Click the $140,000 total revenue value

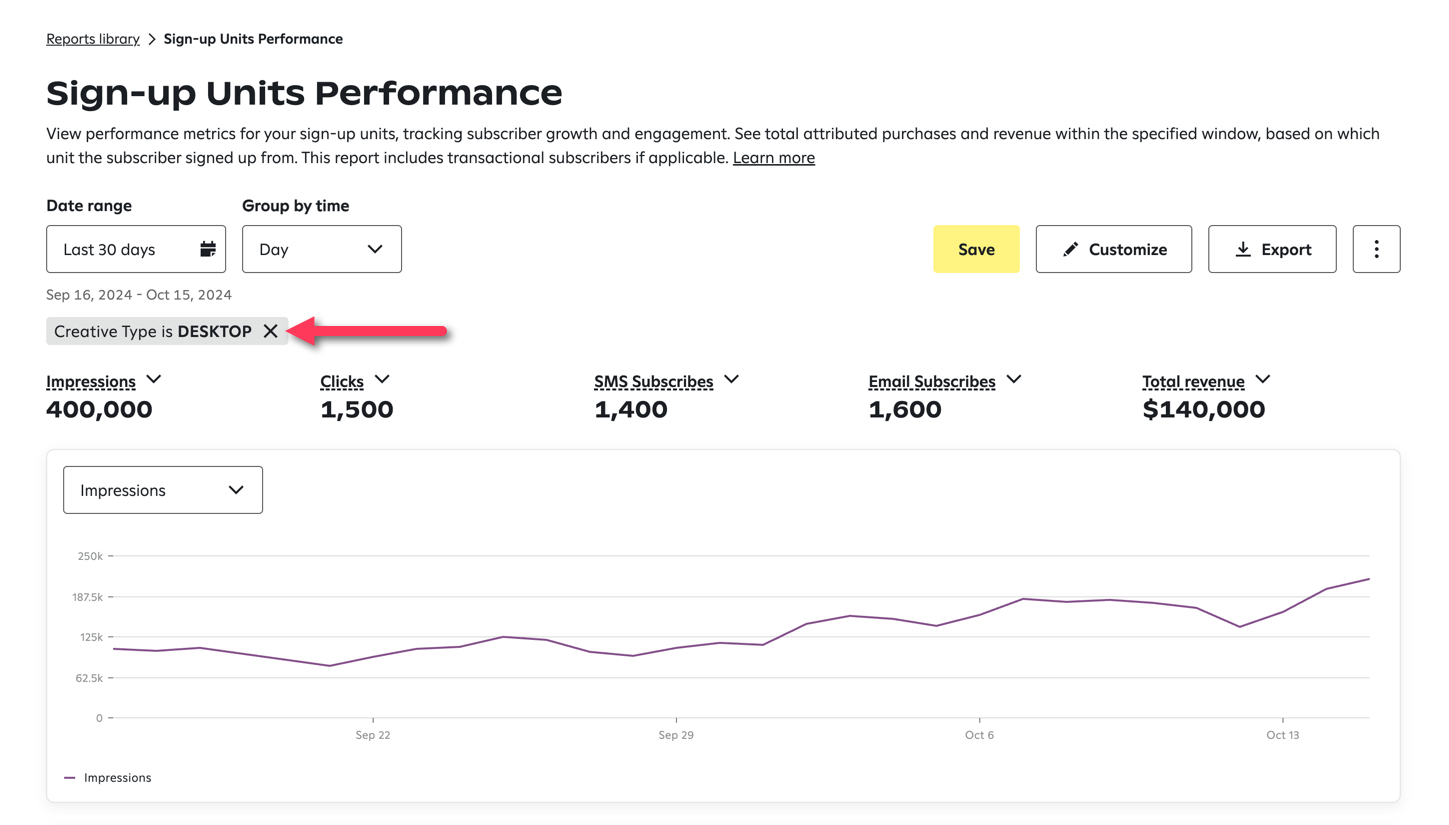tap(1204, 409)
